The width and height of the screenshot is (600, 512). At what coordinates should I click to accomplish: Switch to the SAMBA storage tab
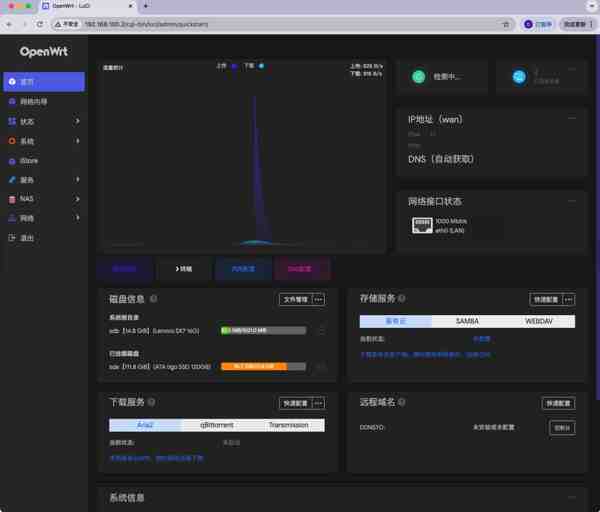pos(467,322)
